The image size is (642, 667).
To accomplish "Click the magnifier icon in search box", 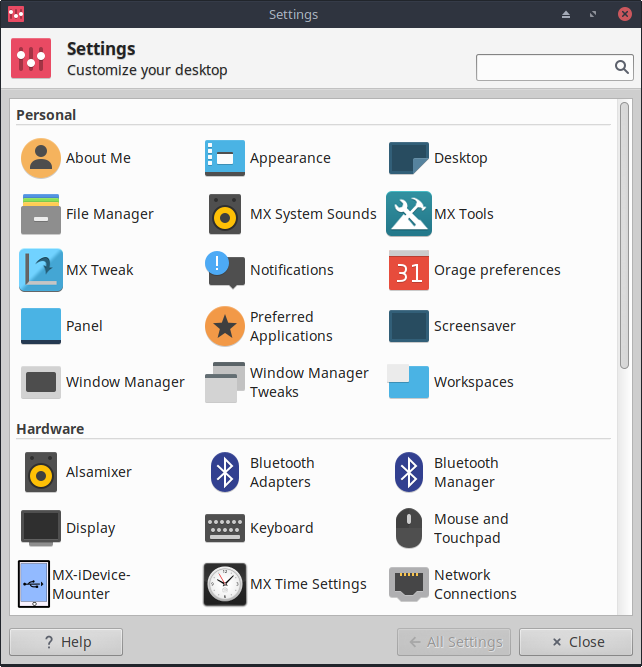I will click(x=622, y=67).
